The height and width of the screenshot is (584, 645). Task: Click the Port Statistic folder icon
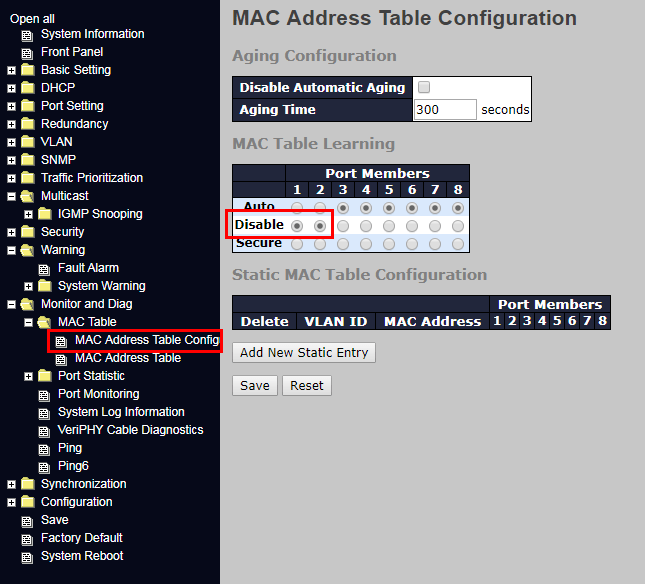44,375
